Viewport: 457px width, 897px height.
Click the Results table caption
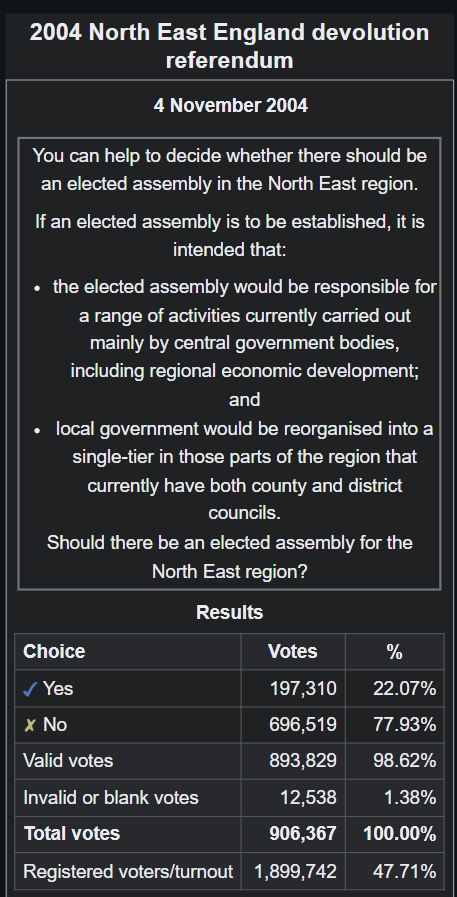229,612
